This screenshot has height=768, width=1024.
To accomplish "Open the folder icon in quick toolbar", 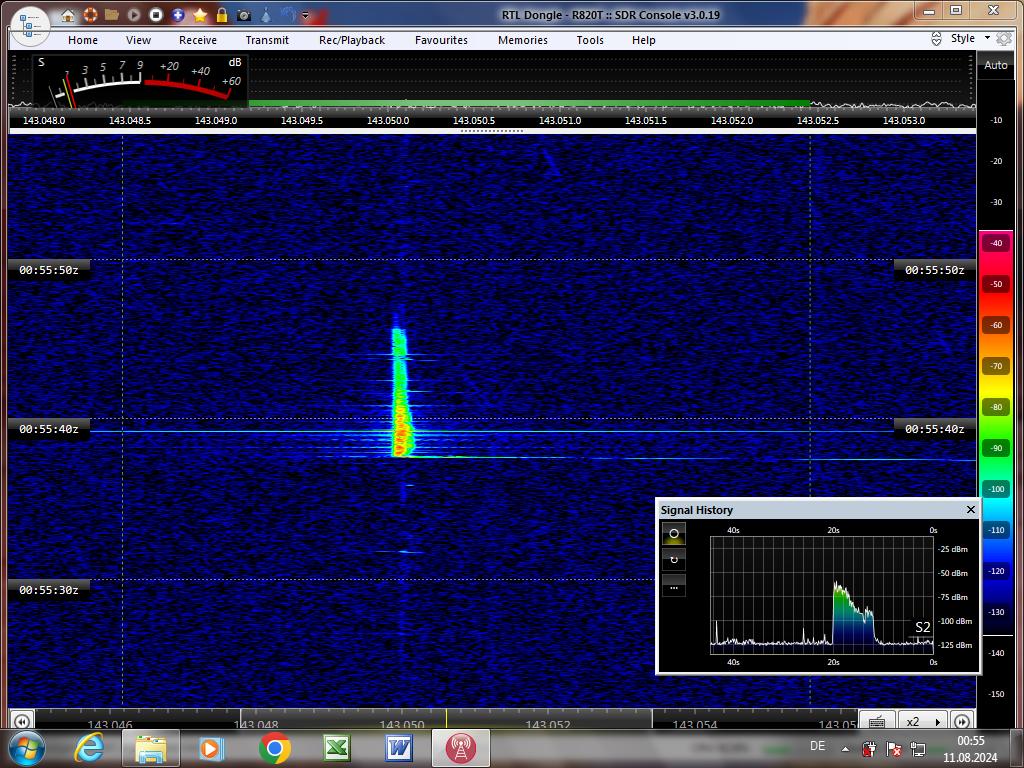I will coord(112,14).
